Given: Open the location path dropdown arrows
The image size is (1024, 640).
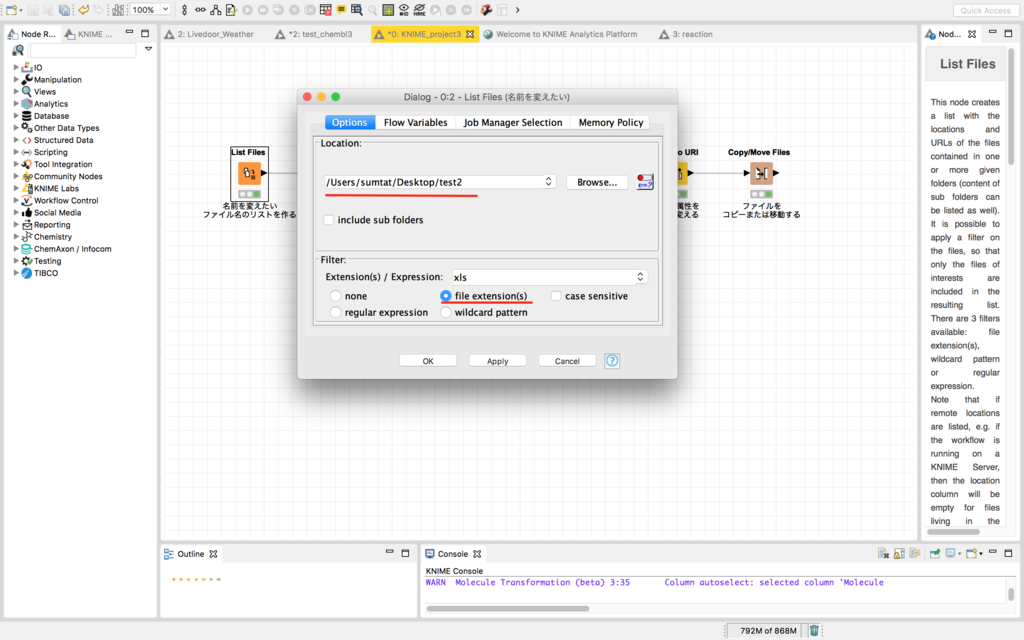Looking at the screenshot, I should (549, 182).
